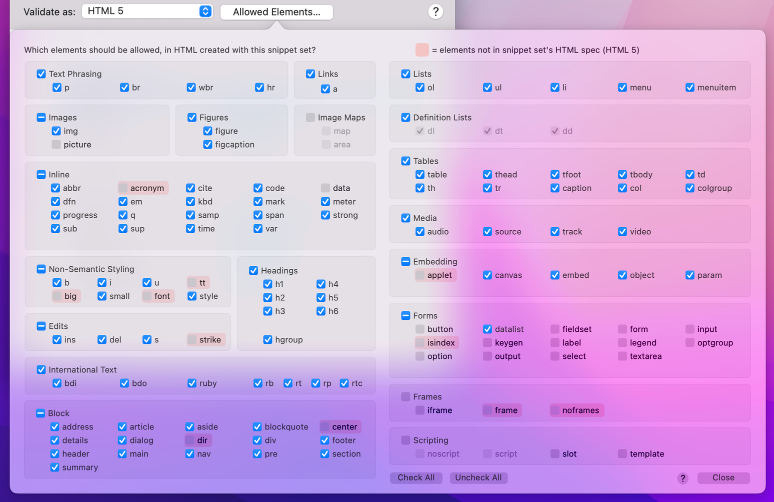Enable the highlighted center checkbox
Viewport: 774px width, 502px height.
click(325, 426)
